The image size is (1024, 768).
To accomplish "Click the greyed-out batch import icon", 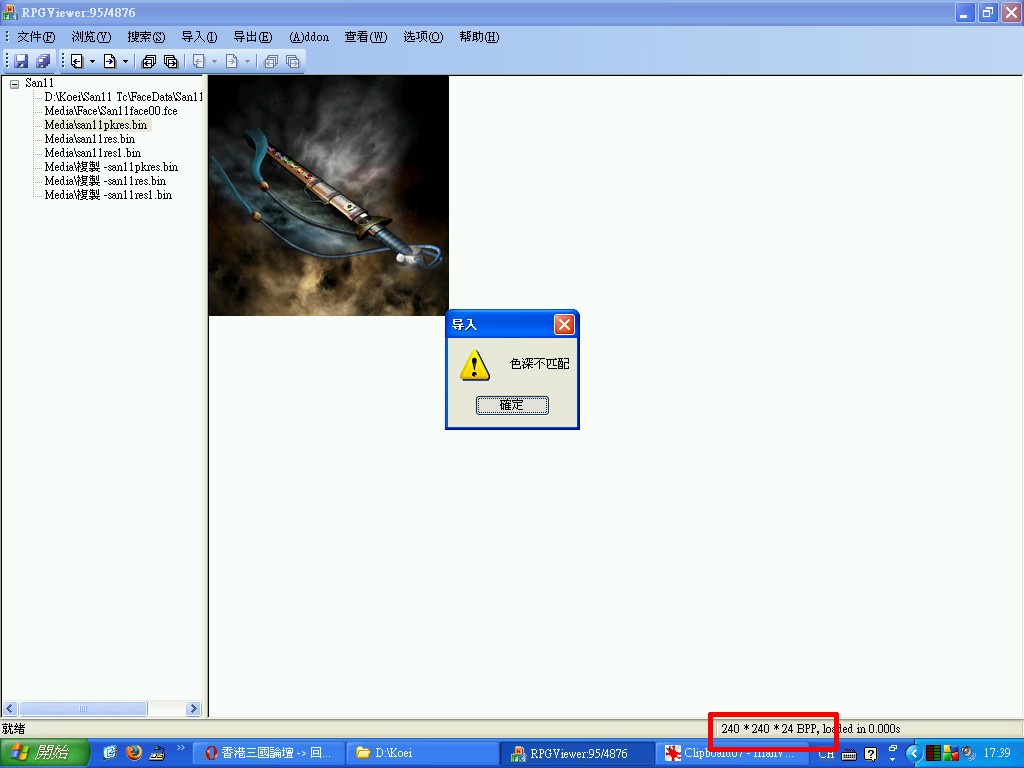I will click(x=271, y=61).
